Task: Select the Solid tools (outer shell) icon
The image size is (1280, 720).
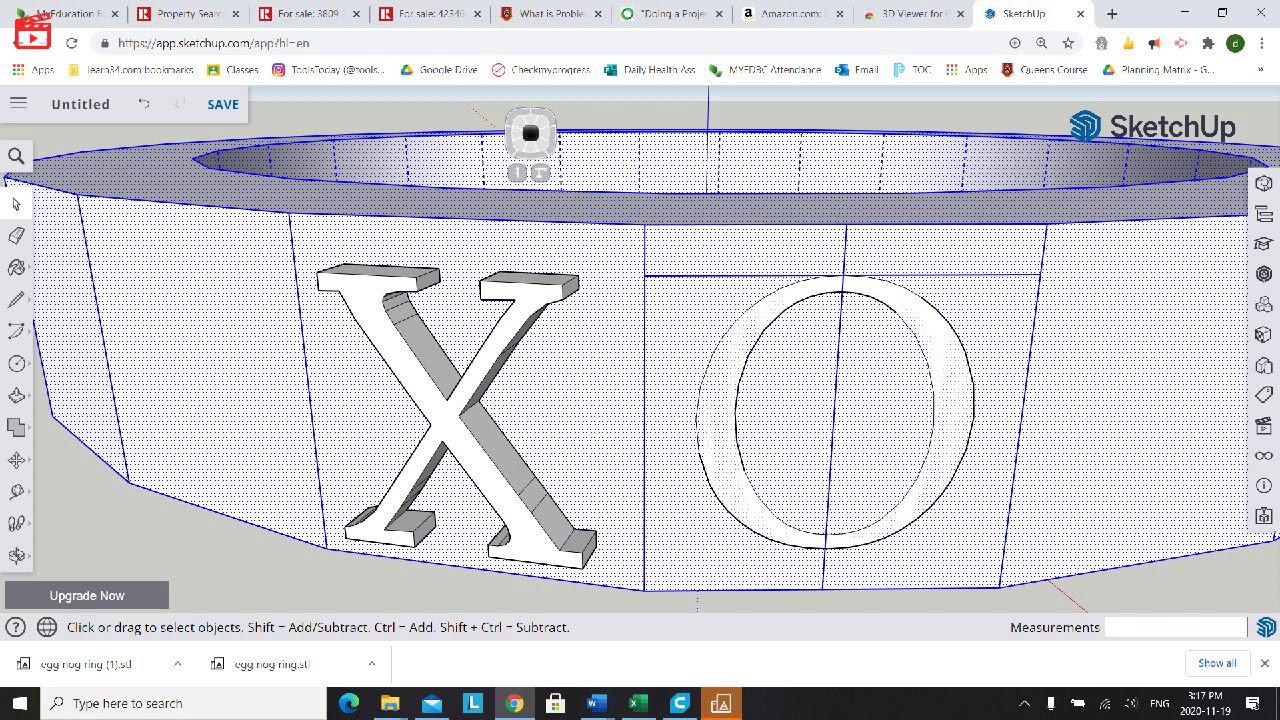Action: (x=16, y=428)
